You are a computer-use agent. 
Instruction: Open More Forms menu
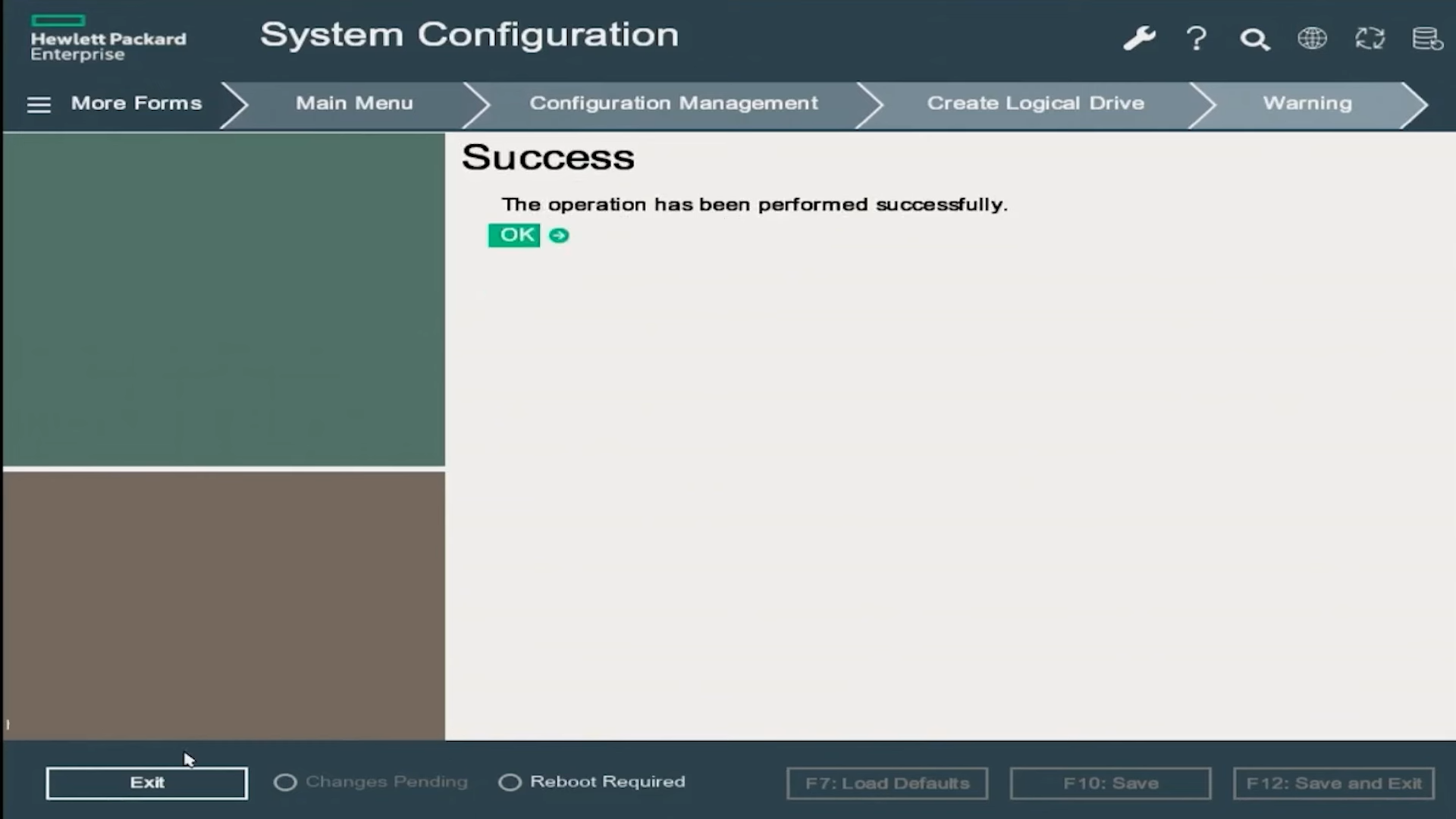[x=136, y=103]
